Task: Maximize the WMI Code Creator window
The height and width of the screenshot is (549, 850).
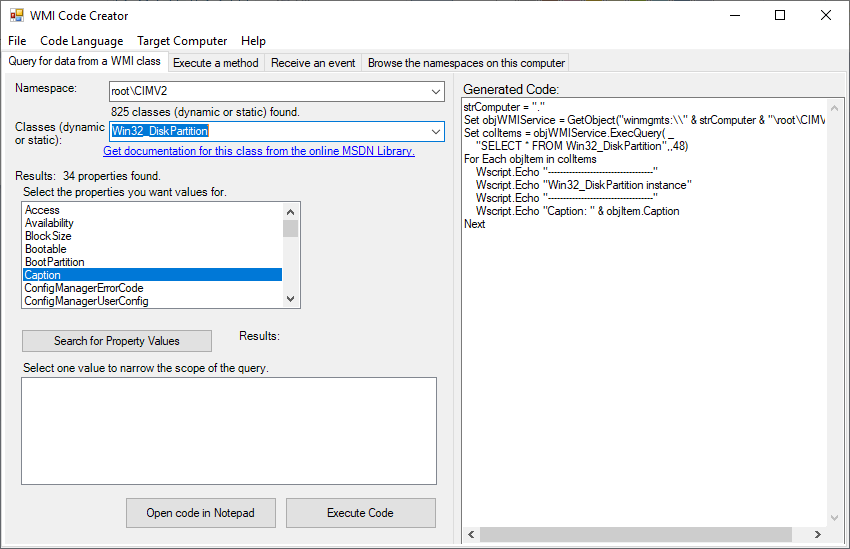Action: click(780, 15)
